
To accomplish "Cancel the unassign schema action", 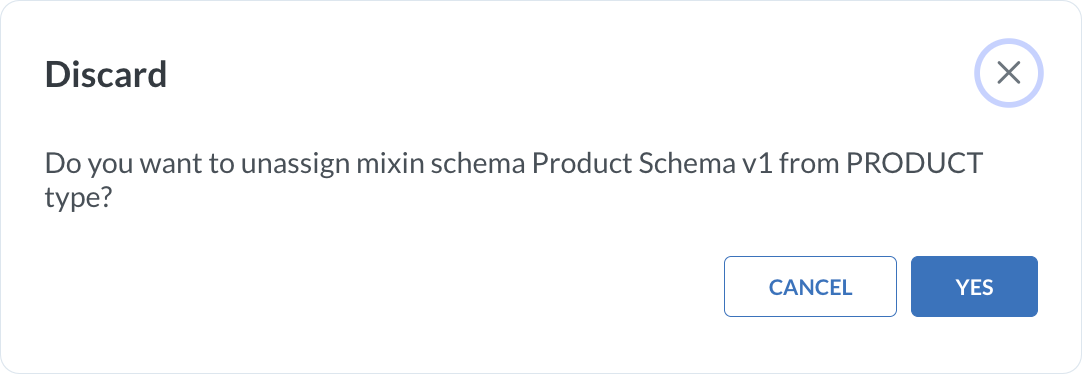I will pos(810,286).
